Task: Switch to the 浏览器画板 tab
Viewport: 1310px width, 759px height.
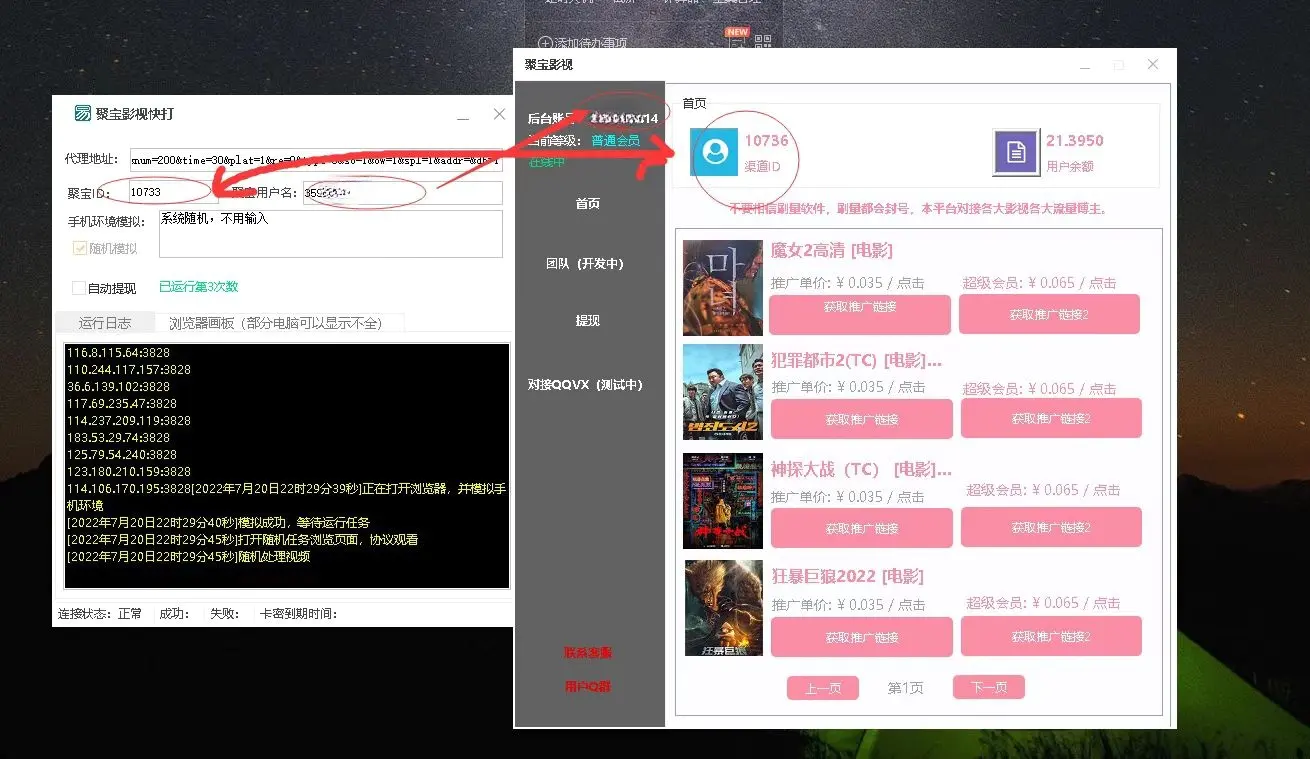Action: coord(275,323)
